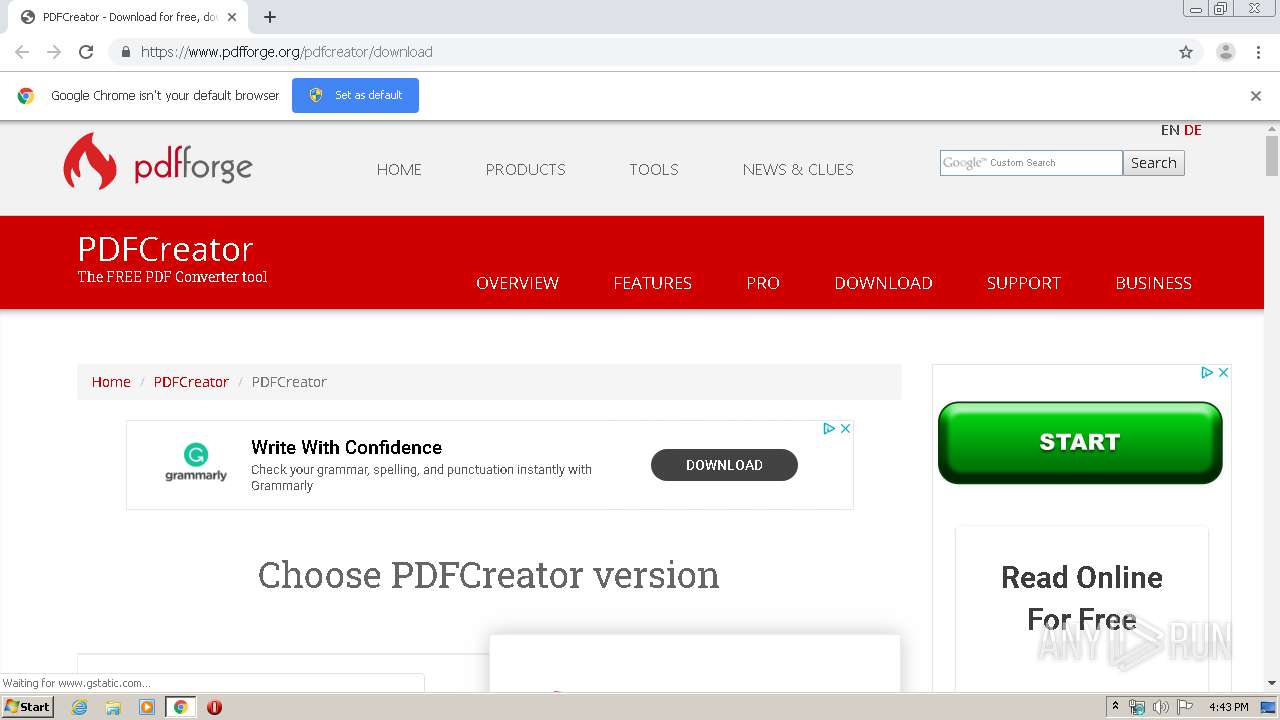
Task: Click the Chrome taskbar icon
Action: click(x=180, y=707)
